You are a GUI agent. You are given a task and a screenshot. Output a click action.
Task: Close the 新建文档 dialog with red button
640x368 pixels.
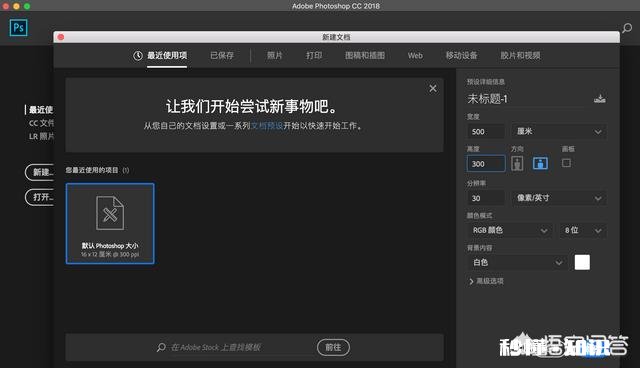pos(61,37)
